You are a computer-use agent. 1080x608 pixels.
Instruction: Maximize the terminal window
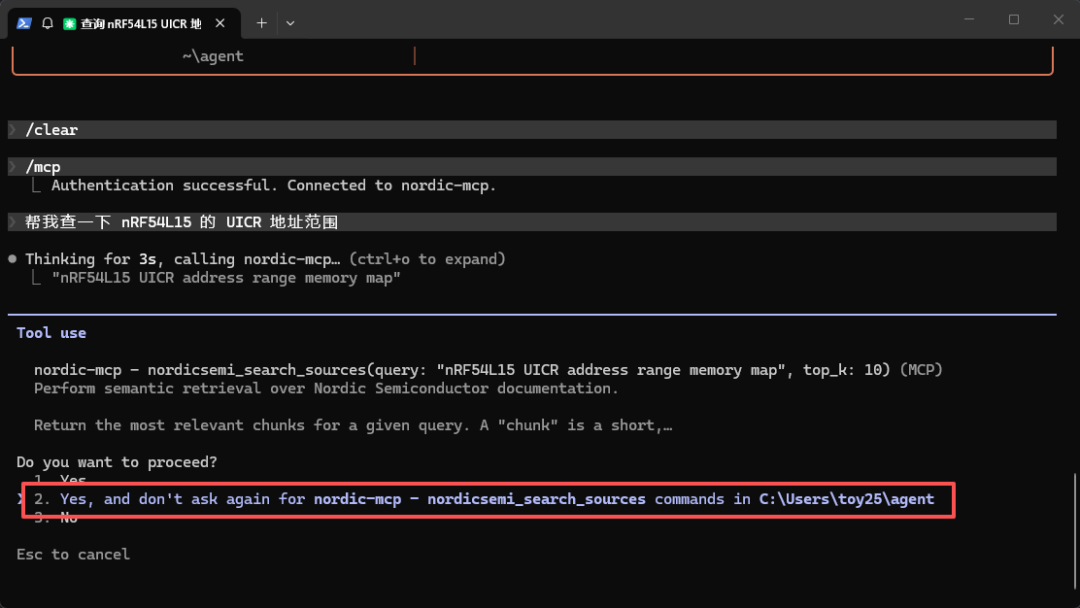1014,20
